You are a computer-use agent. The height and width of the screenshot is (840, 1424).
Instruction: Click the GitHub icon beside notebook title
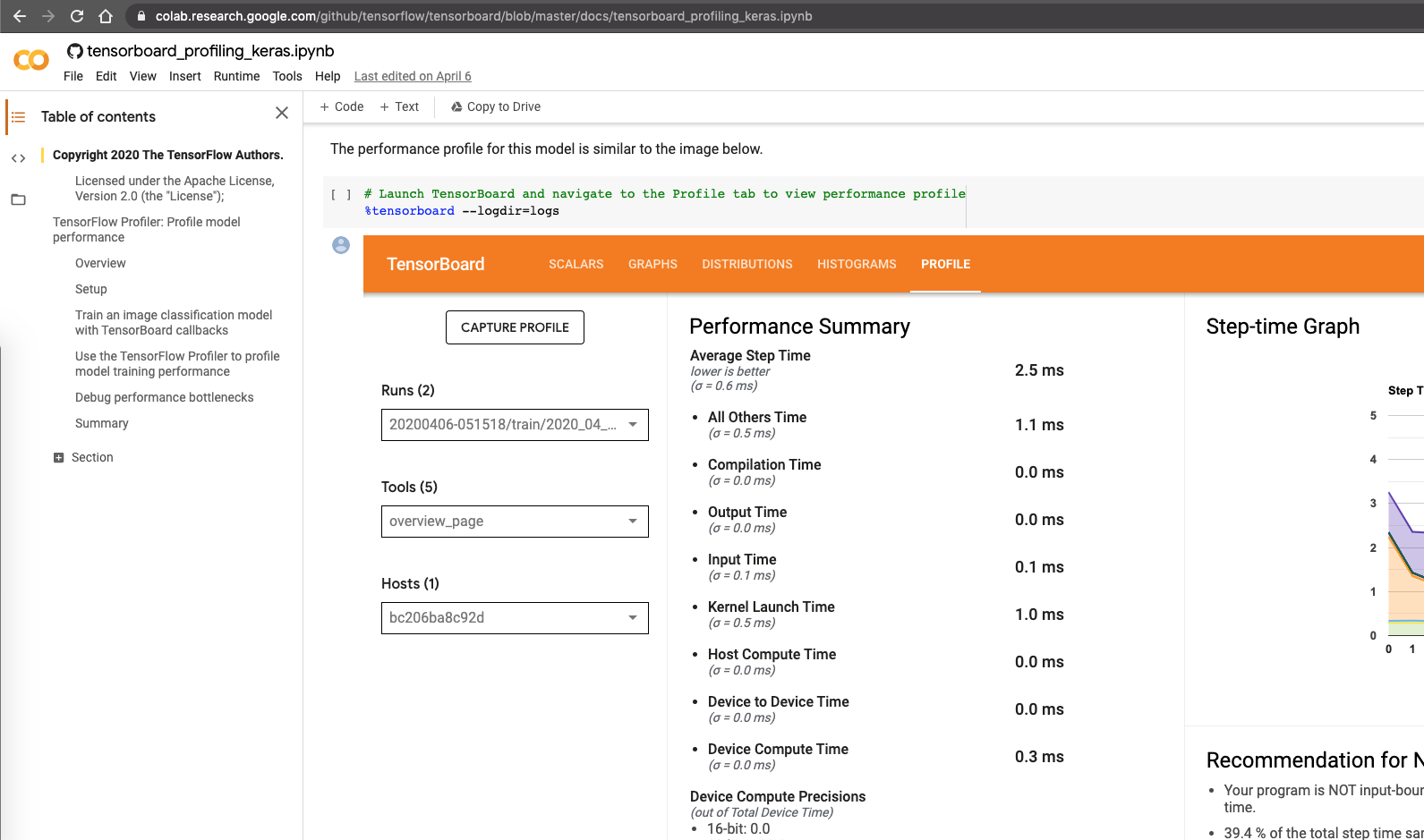[x=75, y=51]
